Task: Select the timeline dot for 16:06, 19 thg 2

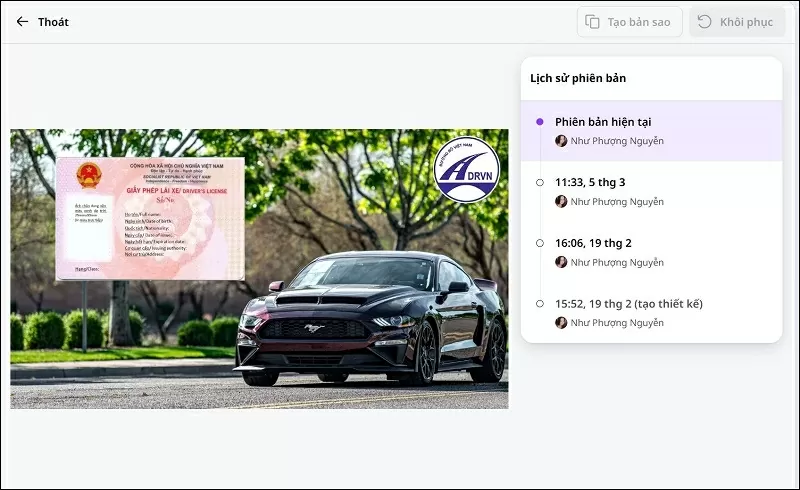Action: (540, 243)
